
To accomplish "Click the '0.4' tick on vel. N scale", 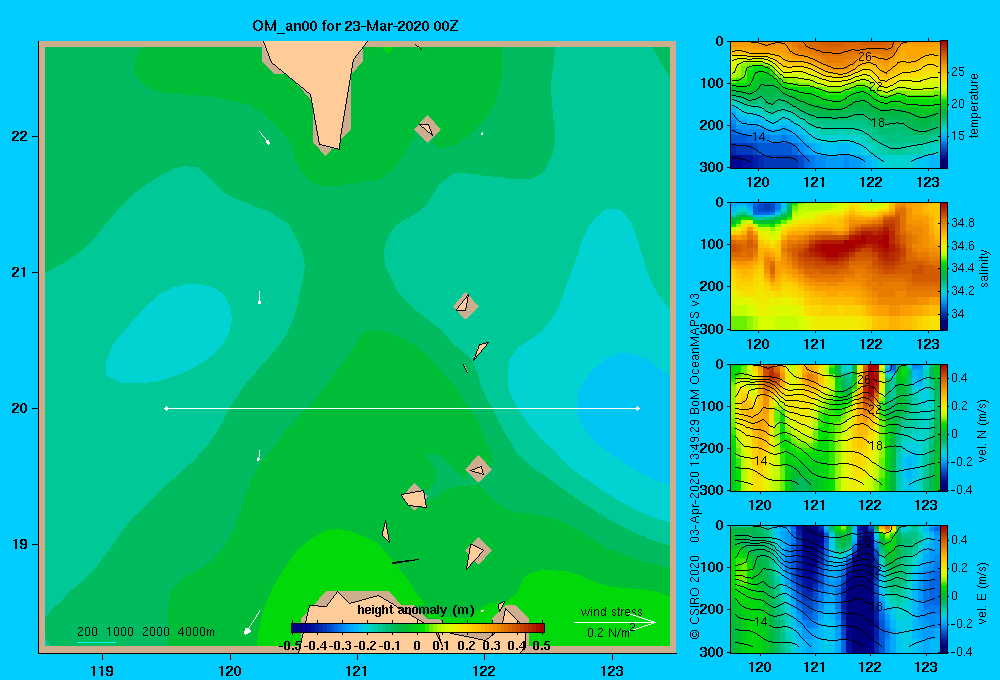I will [x=959, y=378].
